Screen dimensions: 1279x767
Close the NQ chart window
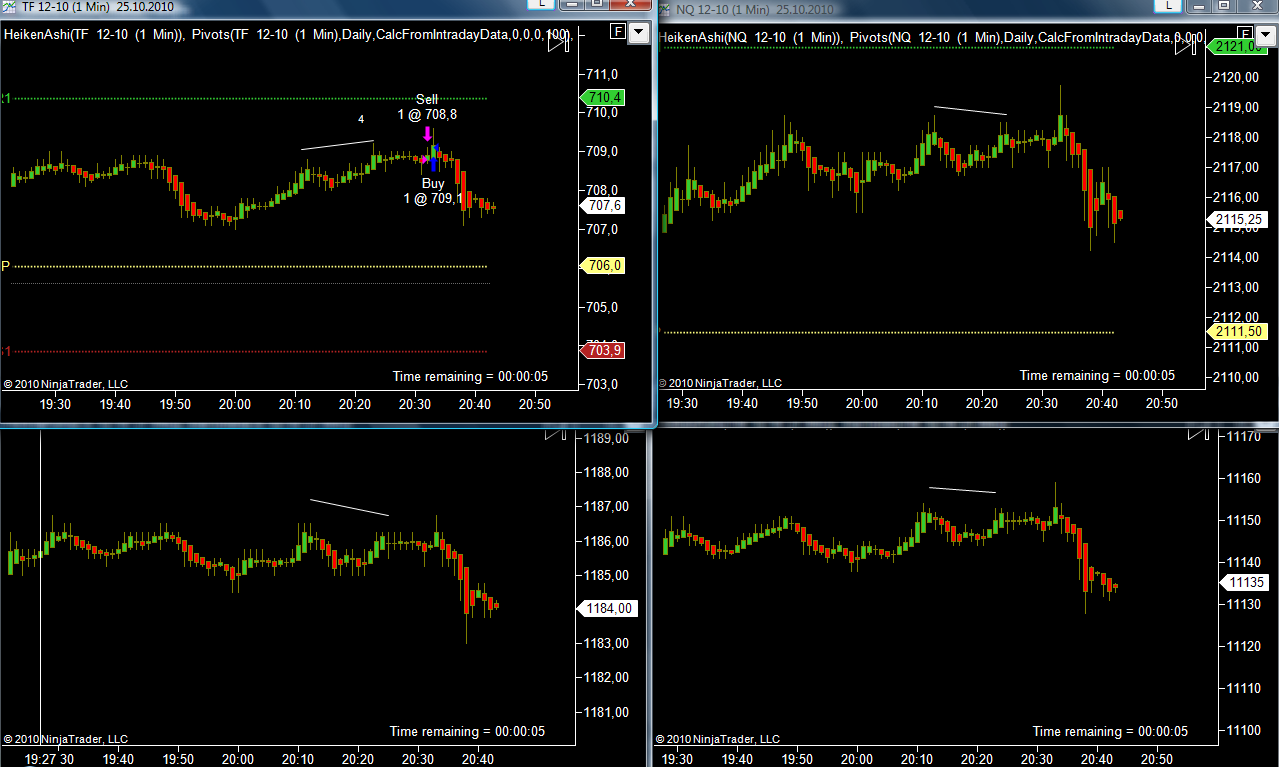1259,7
